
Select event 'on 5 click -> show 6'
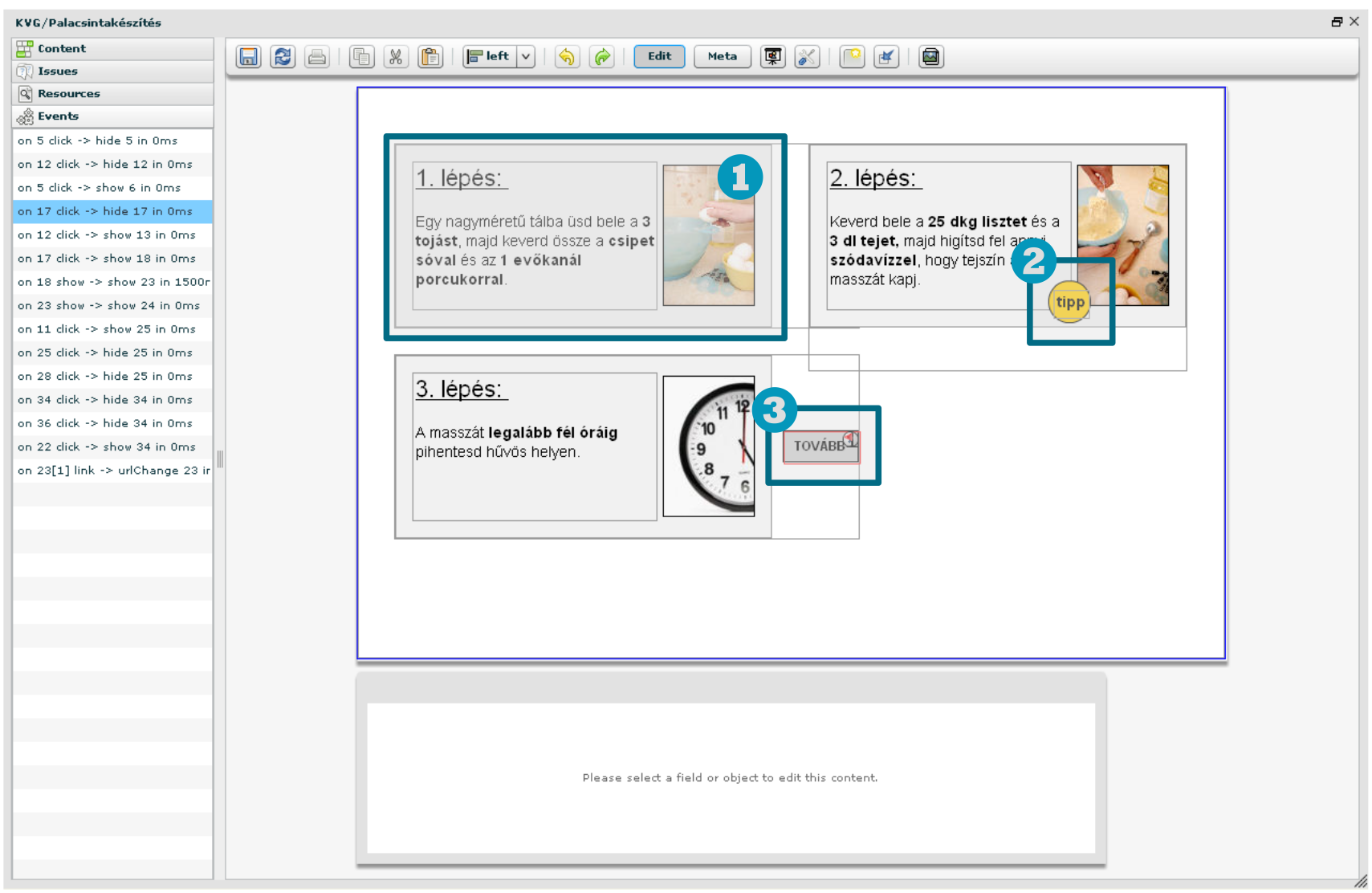[x=100, y=188]
